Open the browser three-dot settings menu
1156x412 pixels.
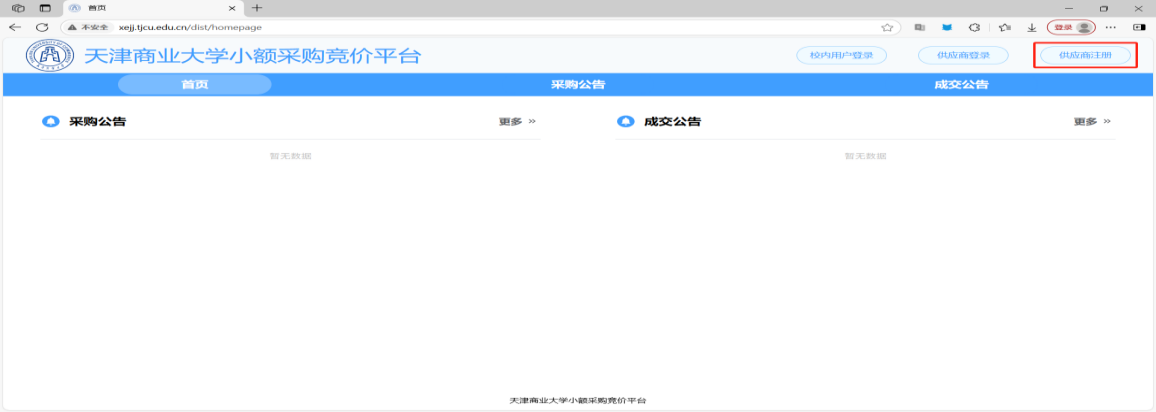1110,27
